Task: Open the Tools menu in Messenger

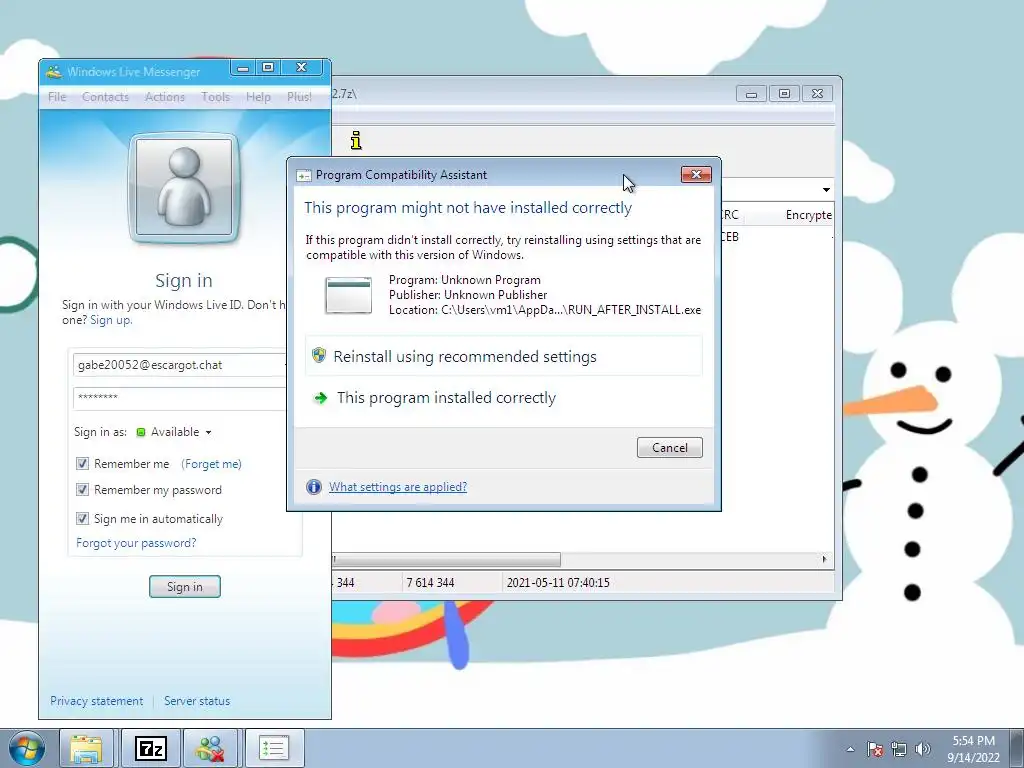Action: (x=216, y=97)
